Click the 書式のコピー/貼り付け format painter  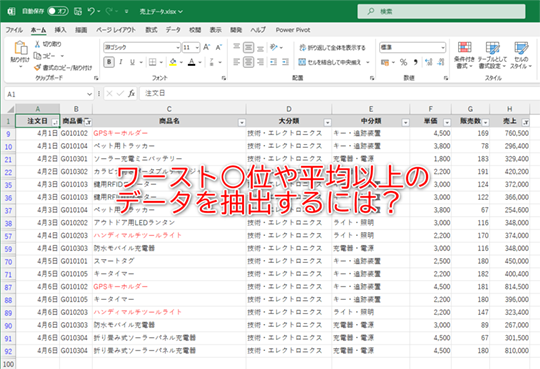(x=63, y=68)
